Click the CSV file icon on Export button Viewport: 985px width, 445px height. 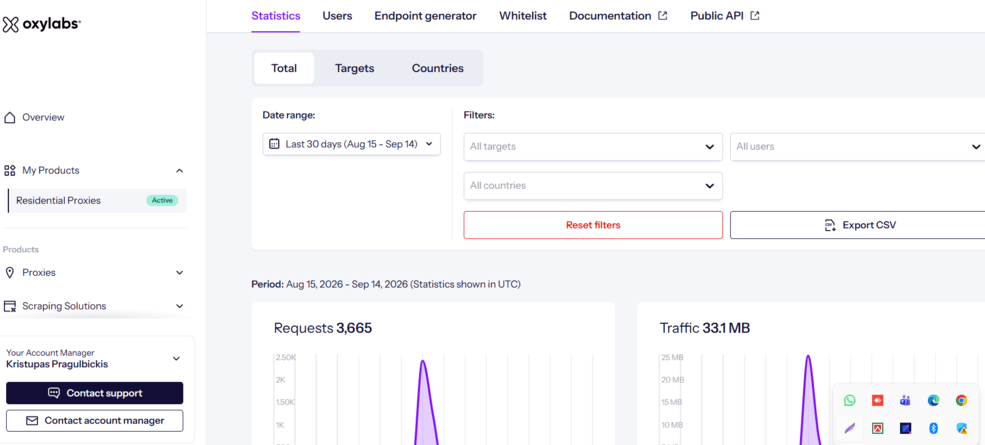(830, 225)
